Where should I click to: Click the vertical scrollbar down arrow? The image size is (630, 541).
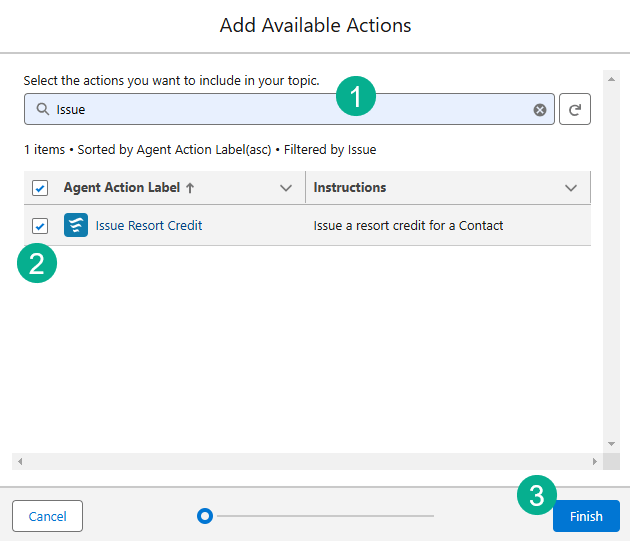click(x=611, y=443)
